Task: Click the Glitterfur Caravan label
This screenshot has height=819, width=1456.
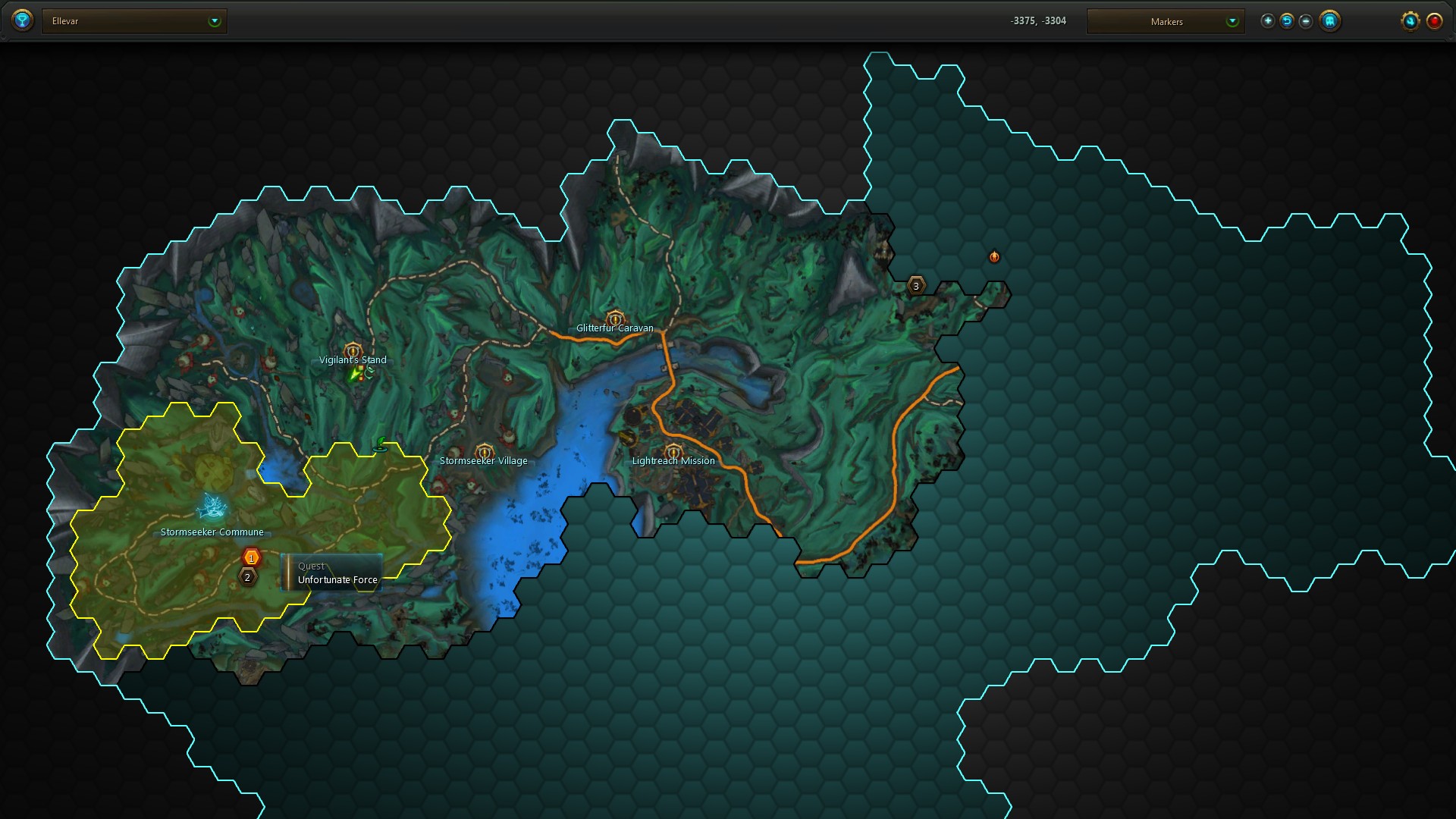Action: [615, 328]
